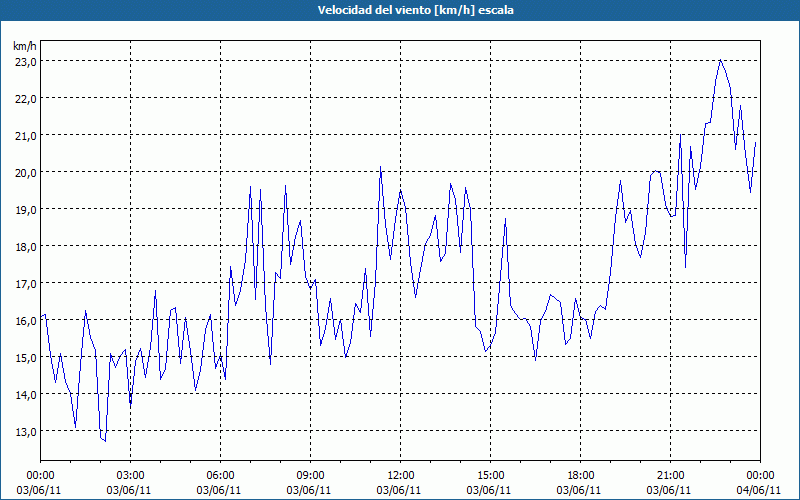The width and height of the screenshot is (800, 500).
Task: Click the "km/h" unit label on the axis
Action: coord(25,46)
